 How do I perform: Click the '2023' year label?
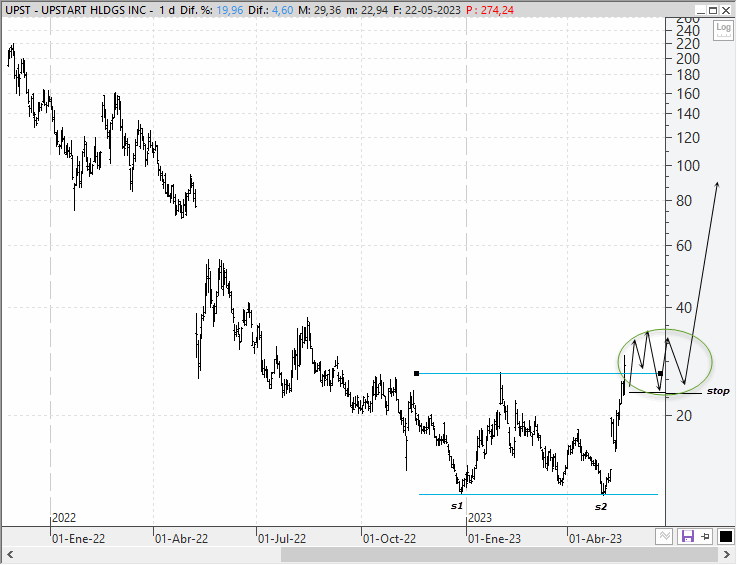(x=480, y=518)
